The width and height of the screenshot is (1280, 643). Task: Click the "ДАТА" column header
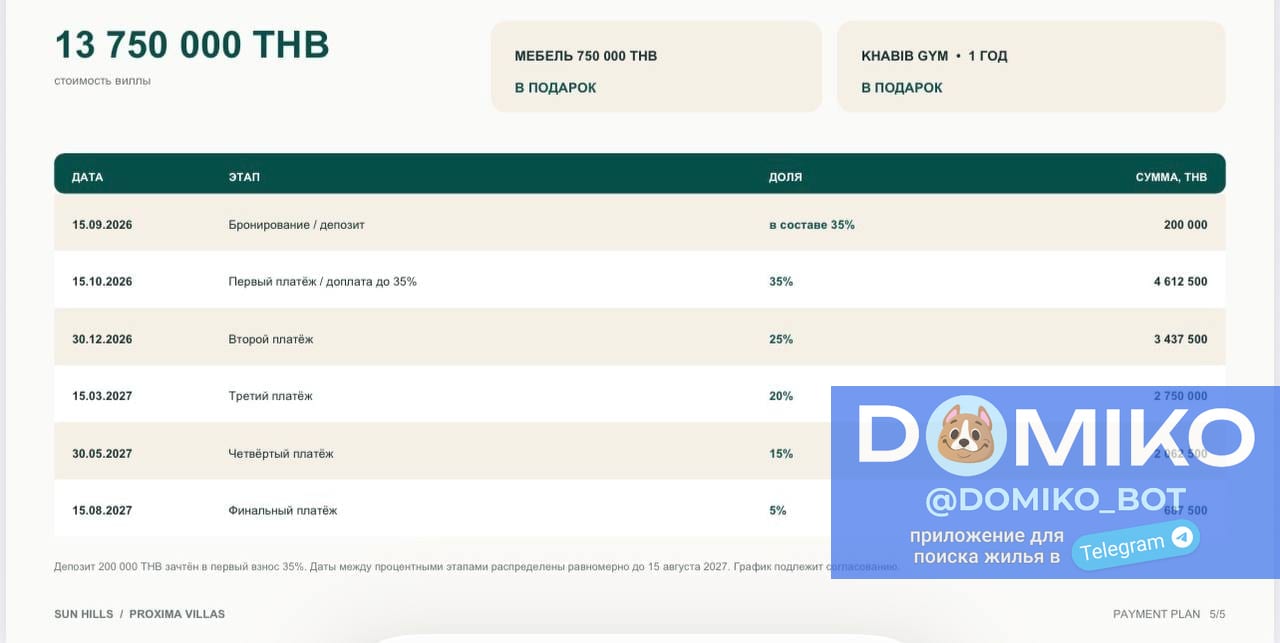[x=87, y=177]
